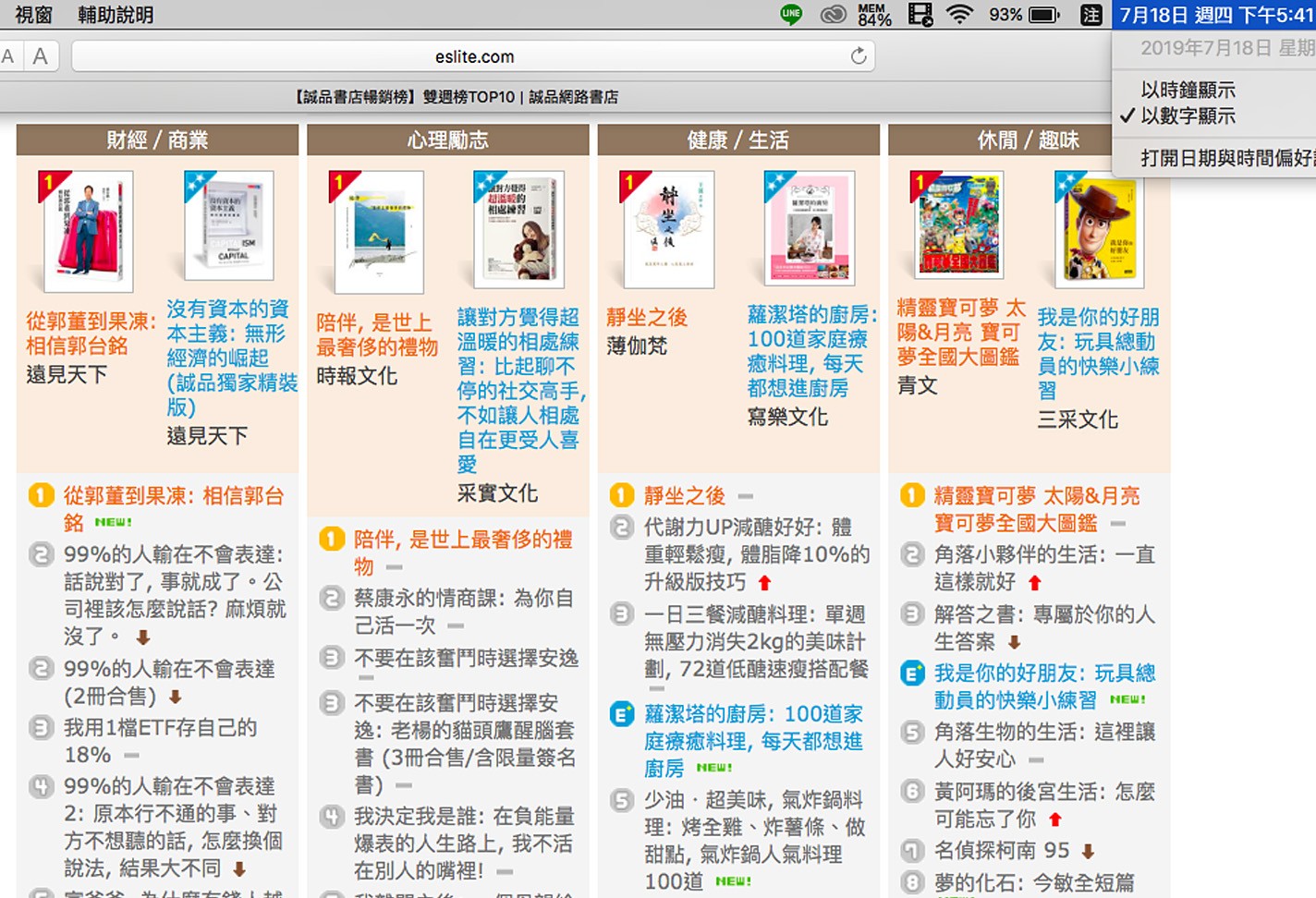This screenshot has width=1316, height=898.
Task: Open the MEM 84% memory monitor
Action: (x=873, y=14)
